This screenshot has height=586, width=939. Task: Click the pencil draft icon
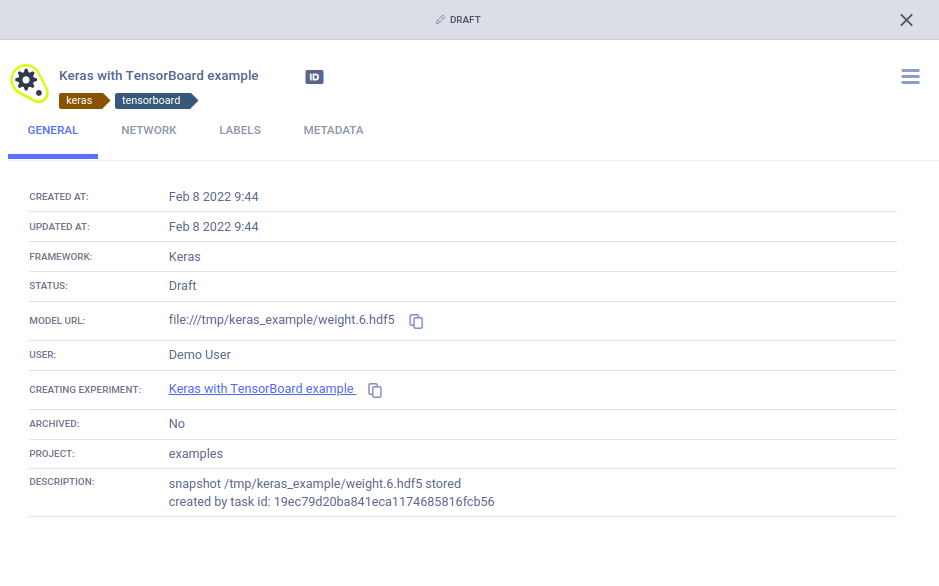(x=440, y=20)
